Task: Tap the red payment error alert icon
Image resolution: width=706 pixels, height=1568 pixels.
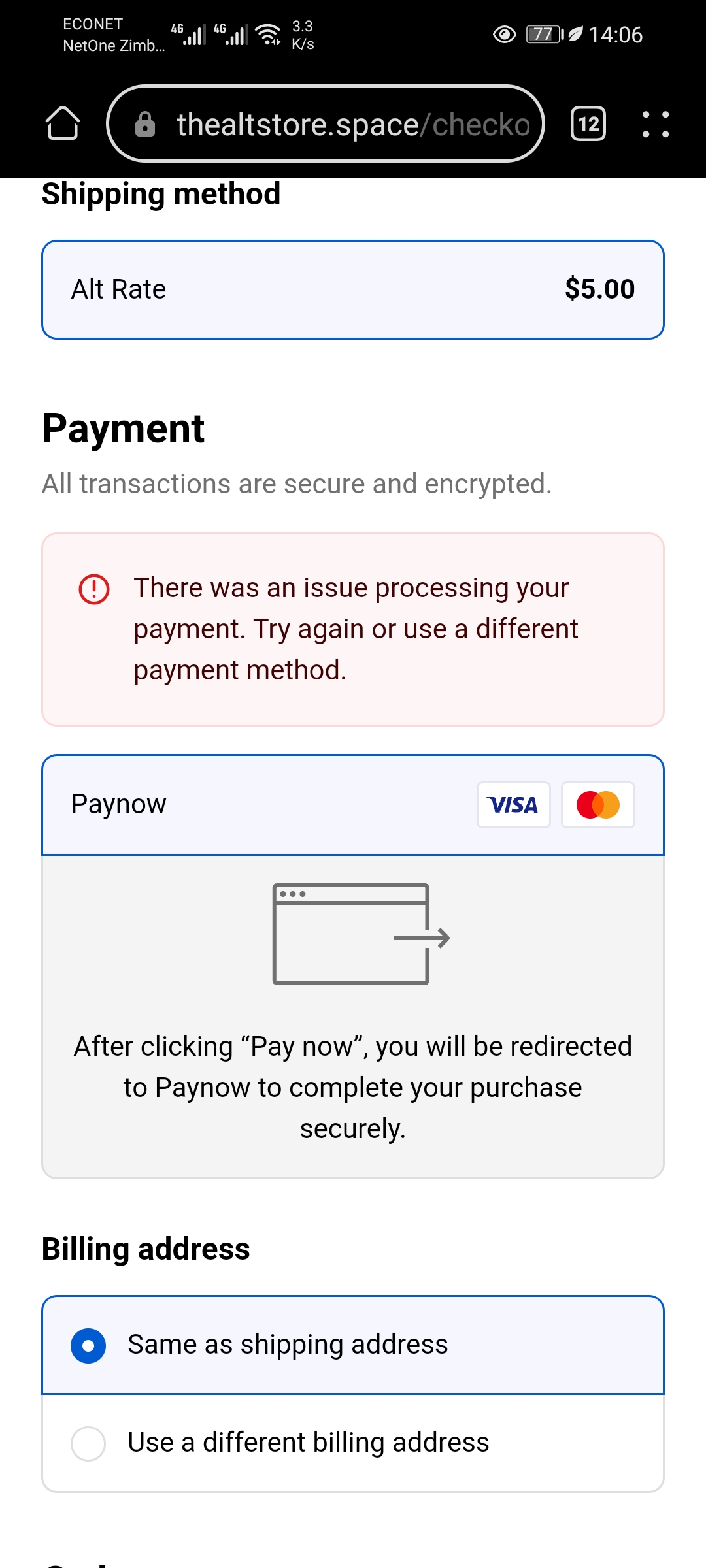Action: (94, 589)
